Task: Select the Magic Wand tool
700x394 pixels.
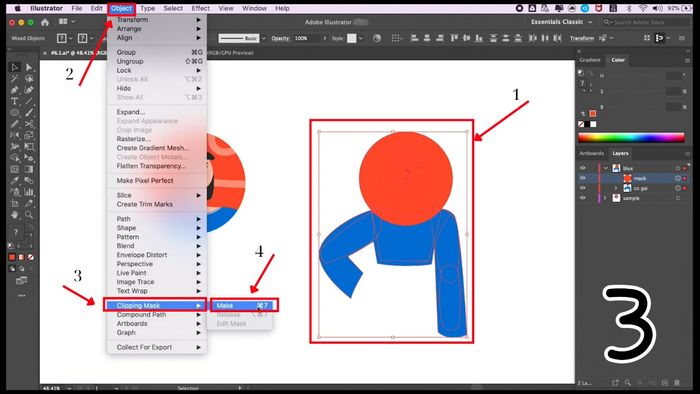Action: click(x=15, y=79)
